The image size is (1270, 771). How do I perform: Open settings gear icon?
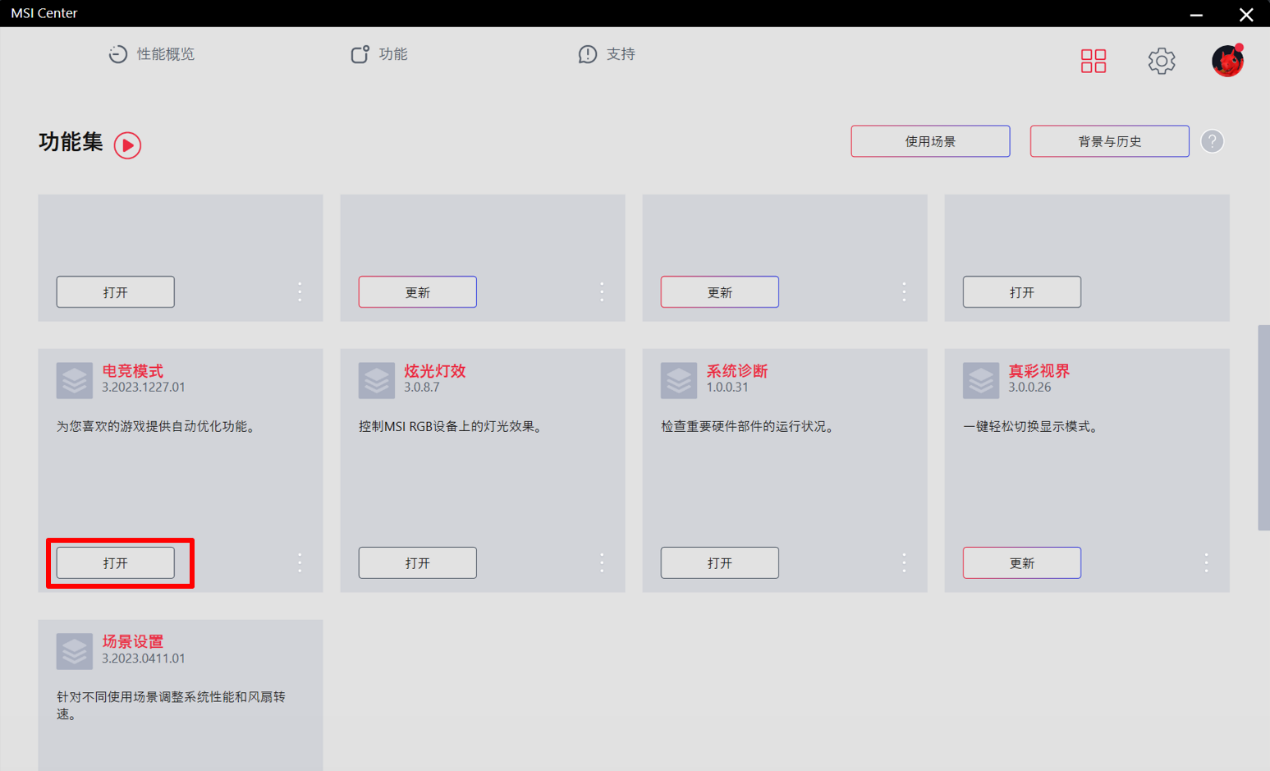[1161, 61]
